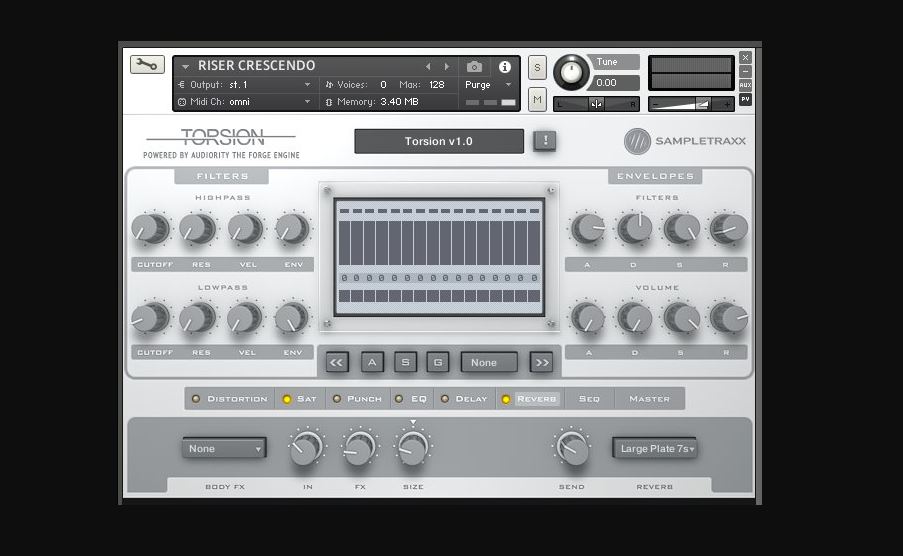Click the Filters envelope D knob

point(635,229)
